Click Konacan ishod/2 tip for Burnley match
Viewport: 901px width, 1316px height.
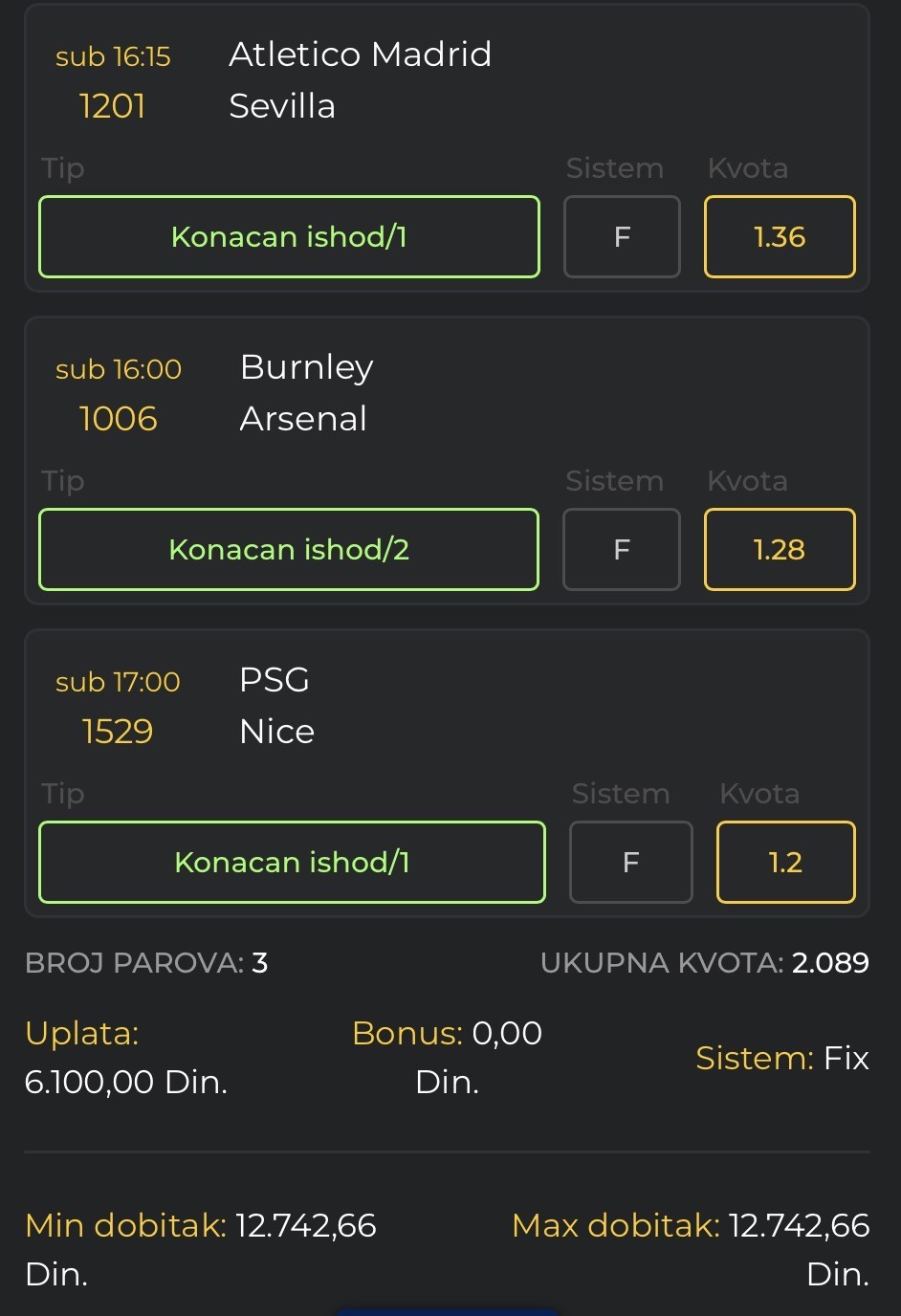[289, 550]
